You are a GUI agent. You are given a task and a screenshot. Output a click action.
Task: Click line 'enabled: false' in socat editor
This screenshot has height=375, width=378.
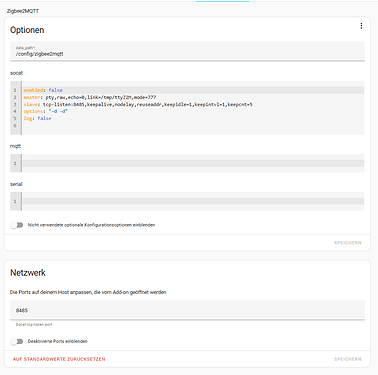(x=193, y=90)
